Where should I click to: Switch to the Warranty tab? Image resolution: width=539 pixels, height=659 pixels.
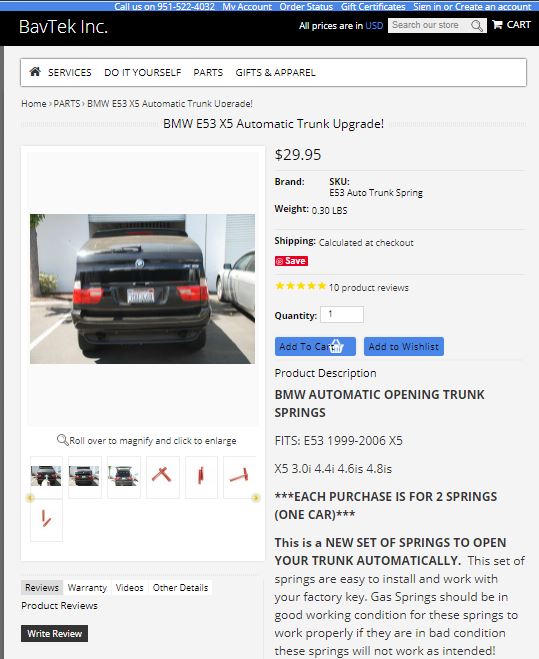click(x=87, y=588)
